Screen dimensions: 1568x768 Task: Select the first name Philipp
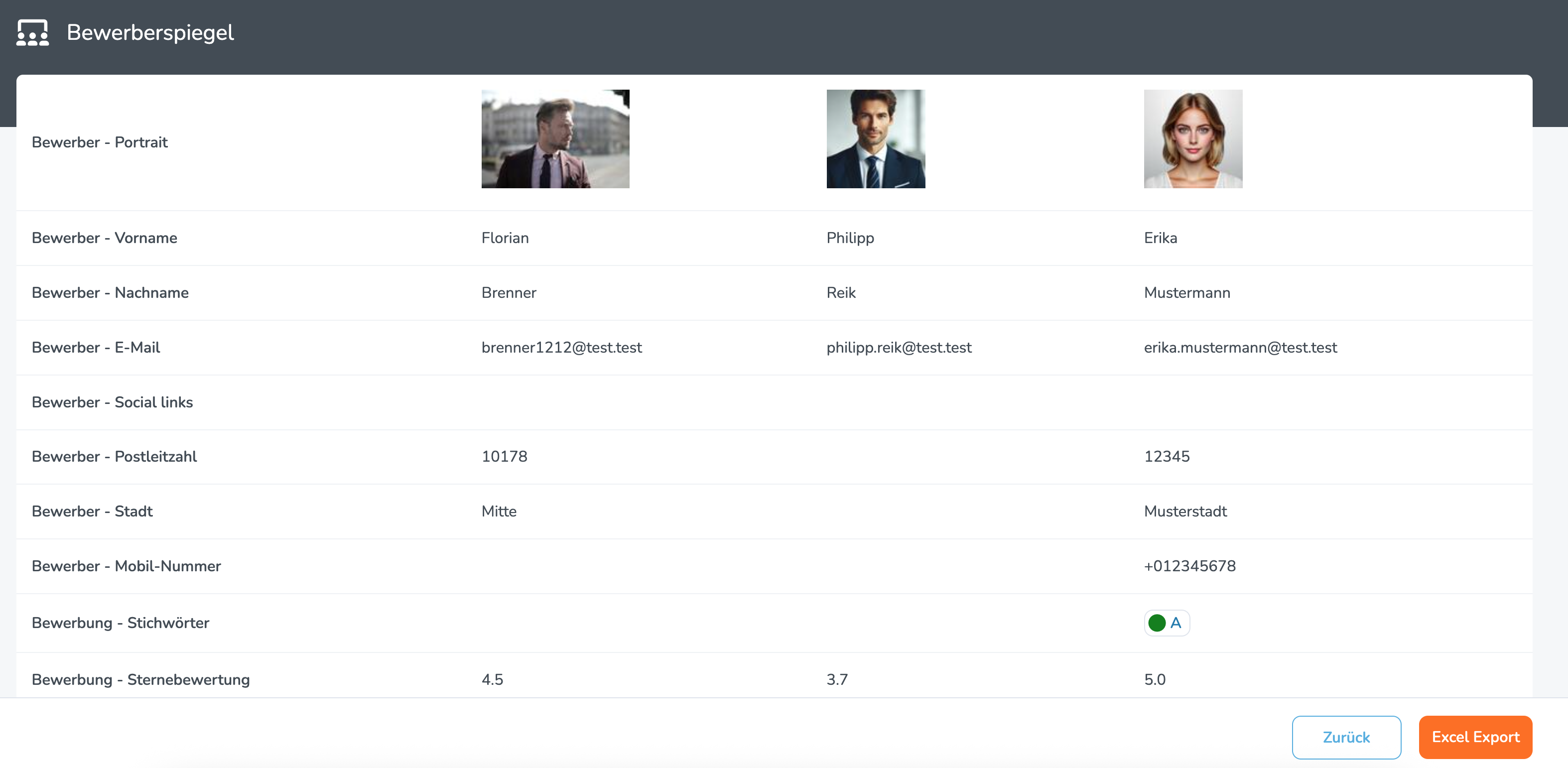point(850,238)
